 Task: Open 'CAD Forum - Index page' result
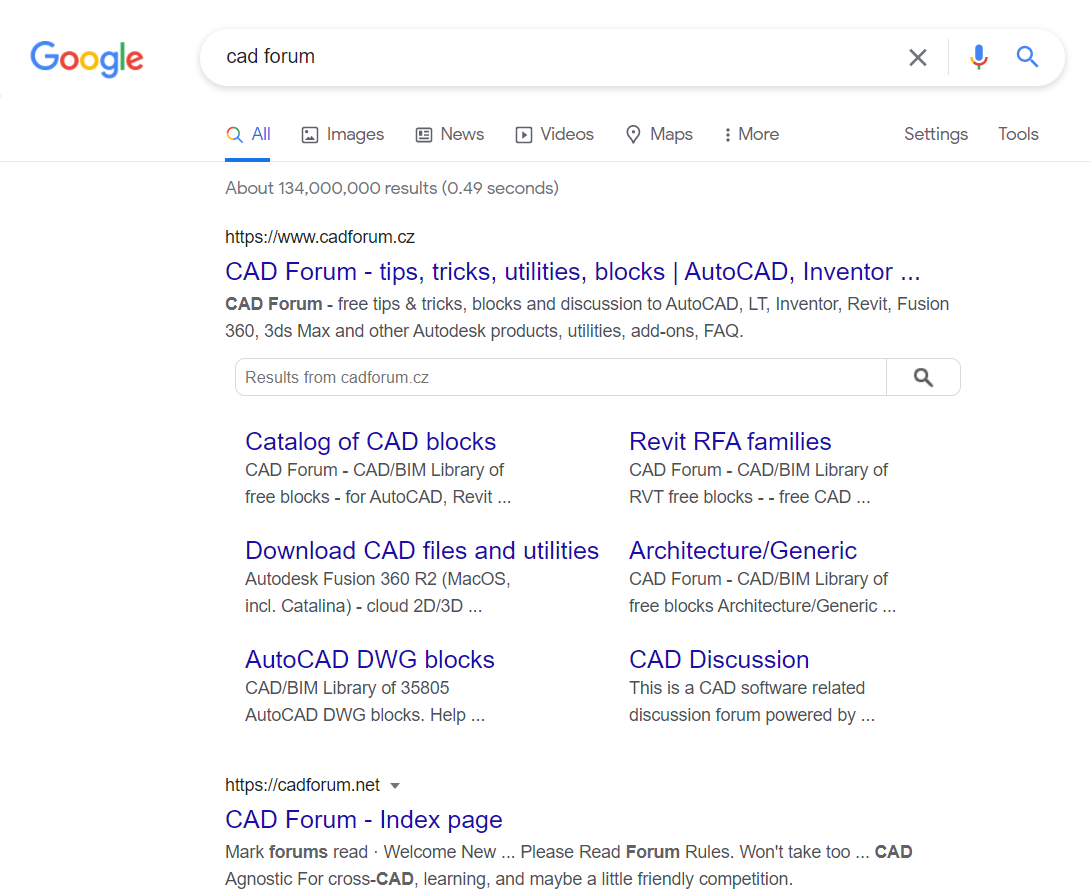point(364,819)
